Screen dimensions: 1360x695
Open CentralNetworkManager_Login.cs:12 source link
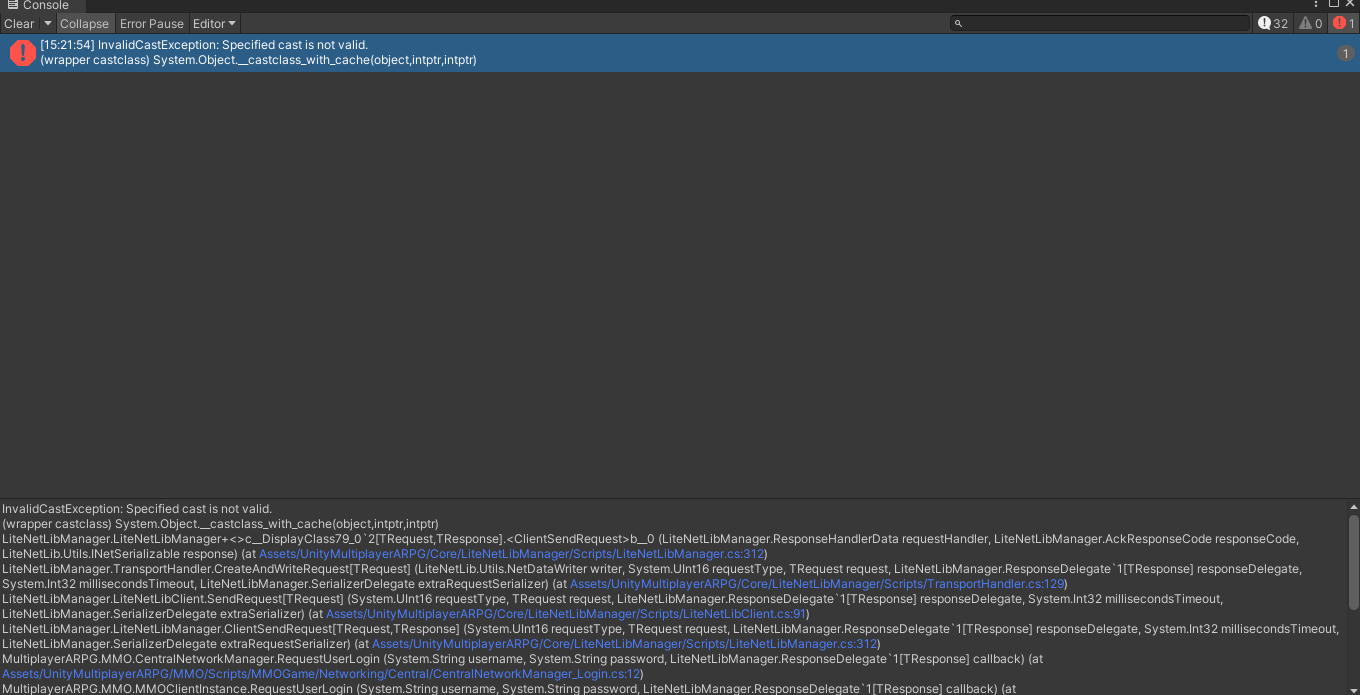321,674
